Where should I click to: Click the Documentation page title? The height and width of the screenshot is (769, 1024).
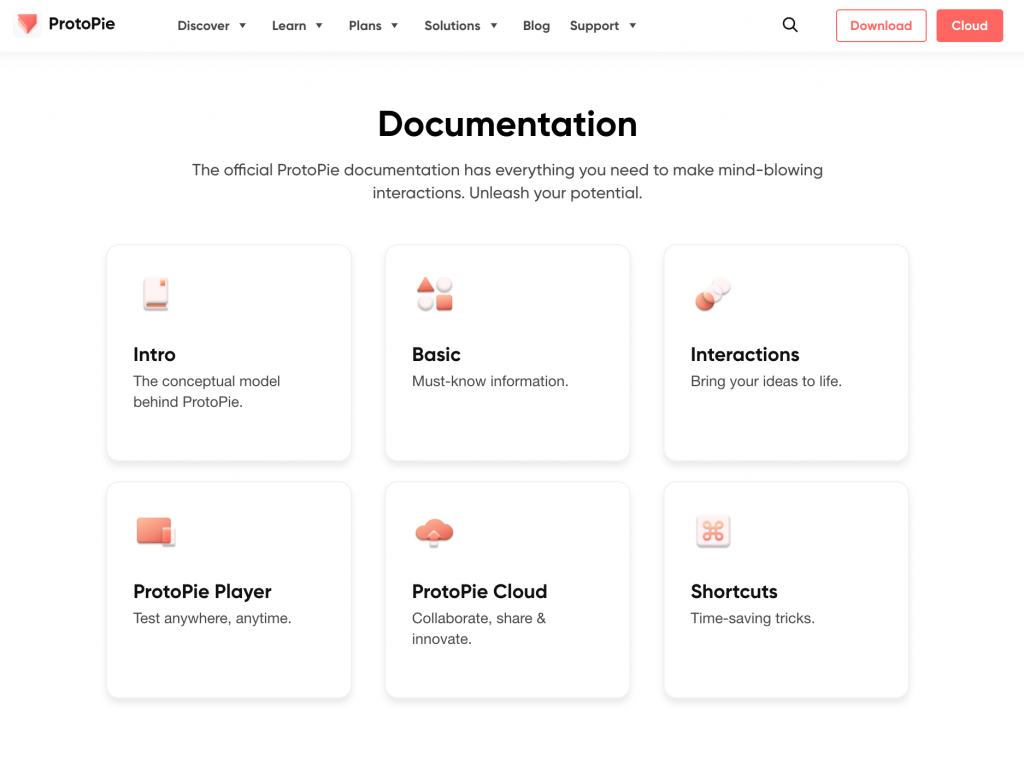point(507,124)
